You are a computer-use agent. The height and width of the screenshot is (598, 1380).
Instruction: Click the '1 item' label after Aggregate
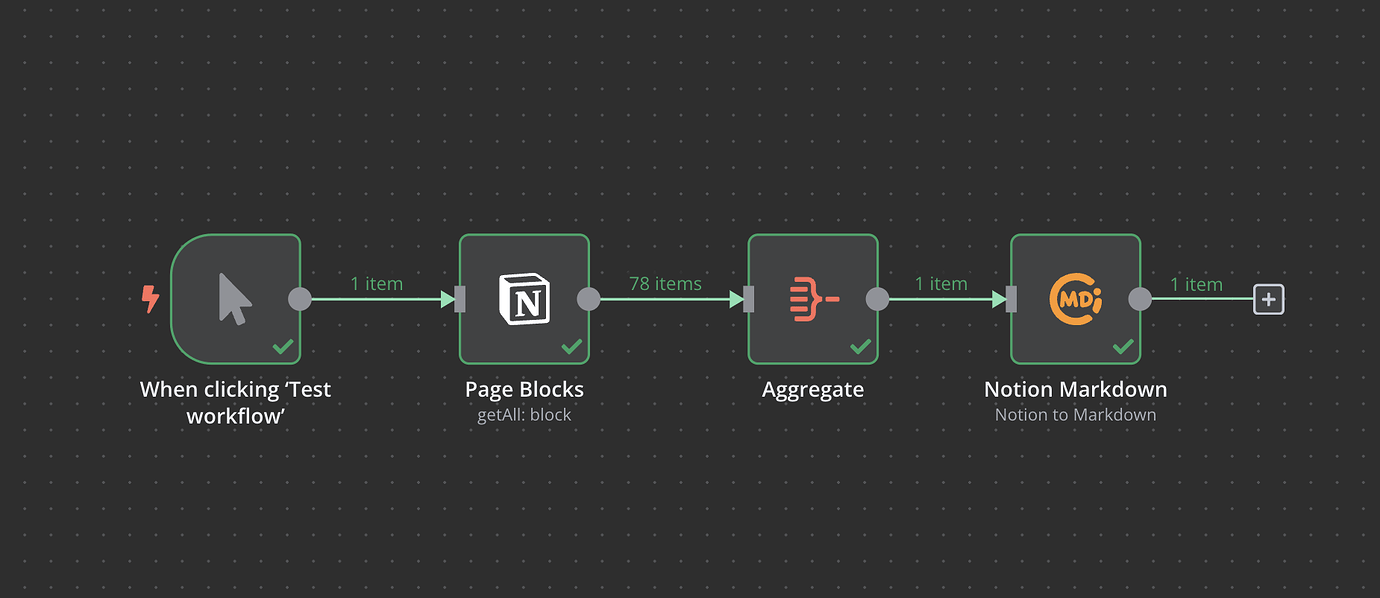tap(941, 284)
